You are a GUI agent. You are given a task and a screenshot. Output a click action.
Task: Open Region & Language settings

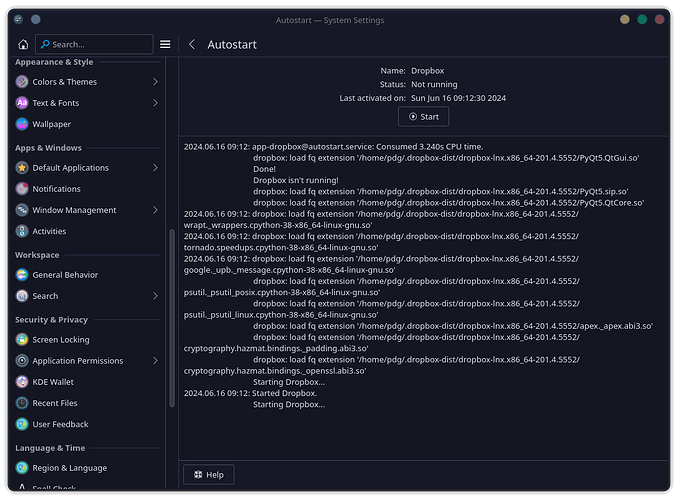pos(87,468)
